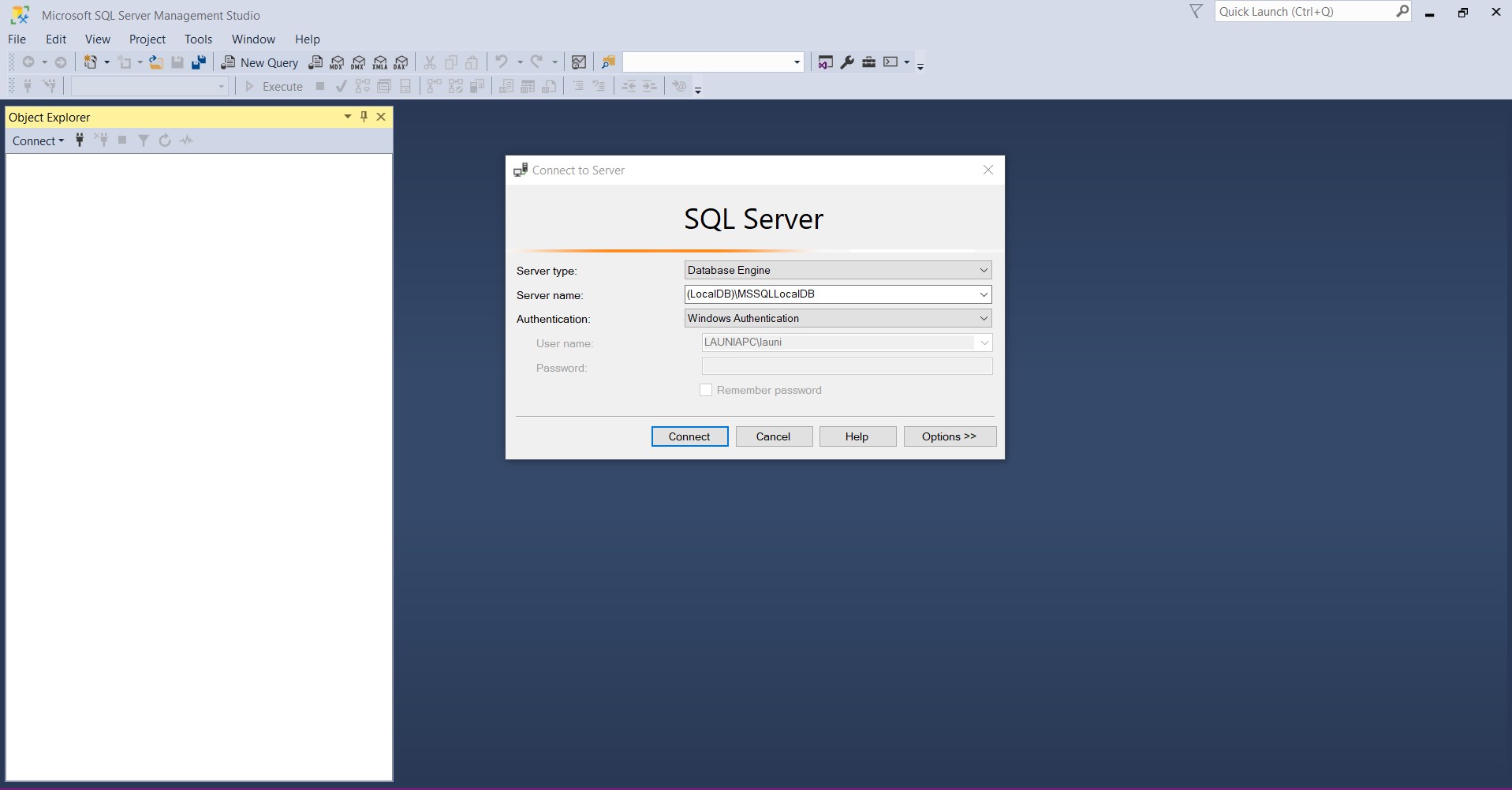
Task: Open the Server name dropdown list
Action: click(x=984, y=294)
